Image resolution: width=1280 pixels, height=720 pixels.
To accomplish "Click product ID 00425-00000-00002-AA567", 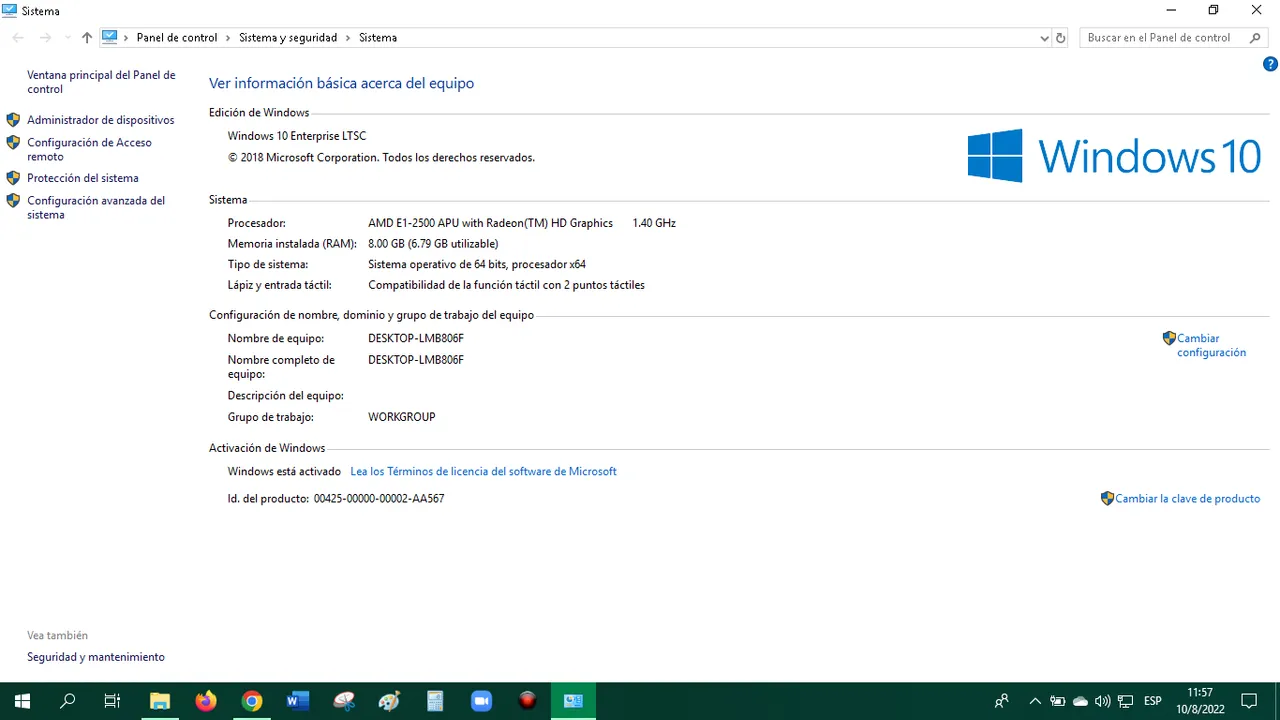I will point(379,498).
